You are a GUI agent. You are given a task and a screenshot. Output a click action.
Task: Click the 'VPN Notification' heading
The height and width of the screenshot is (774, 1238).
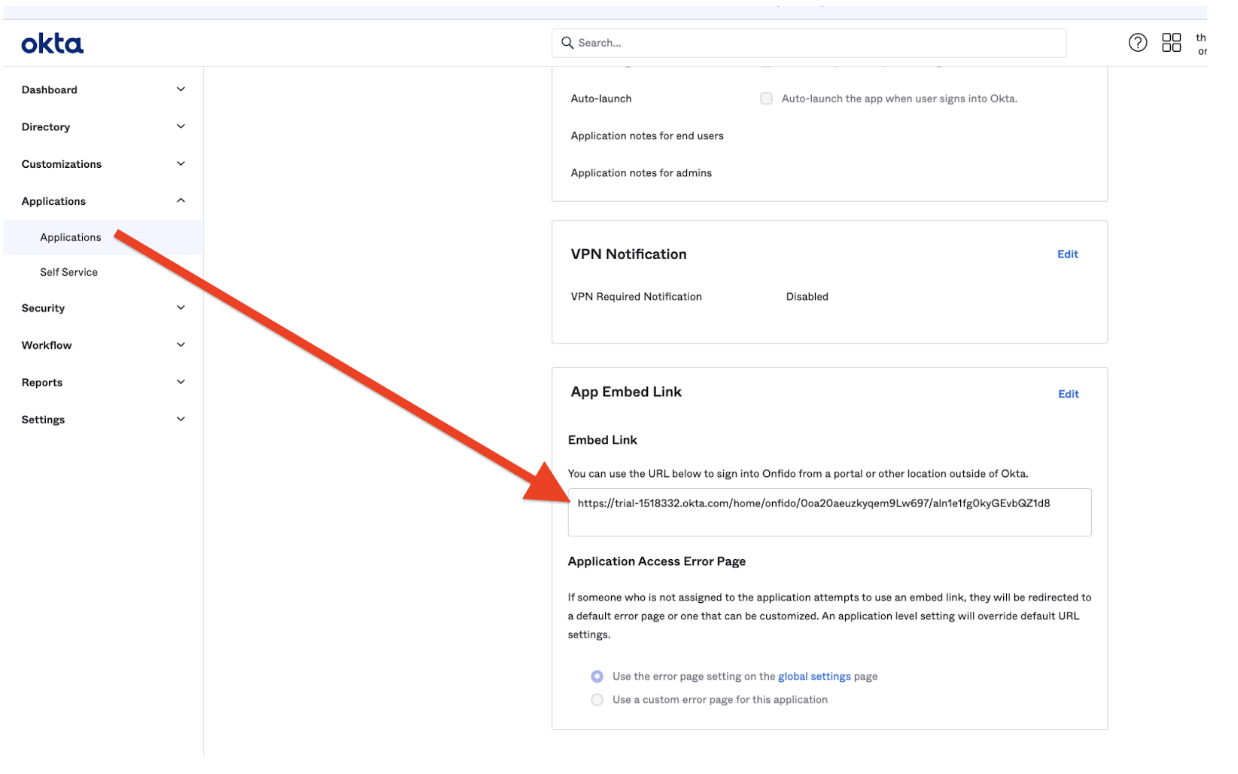(x=629, y=254)
